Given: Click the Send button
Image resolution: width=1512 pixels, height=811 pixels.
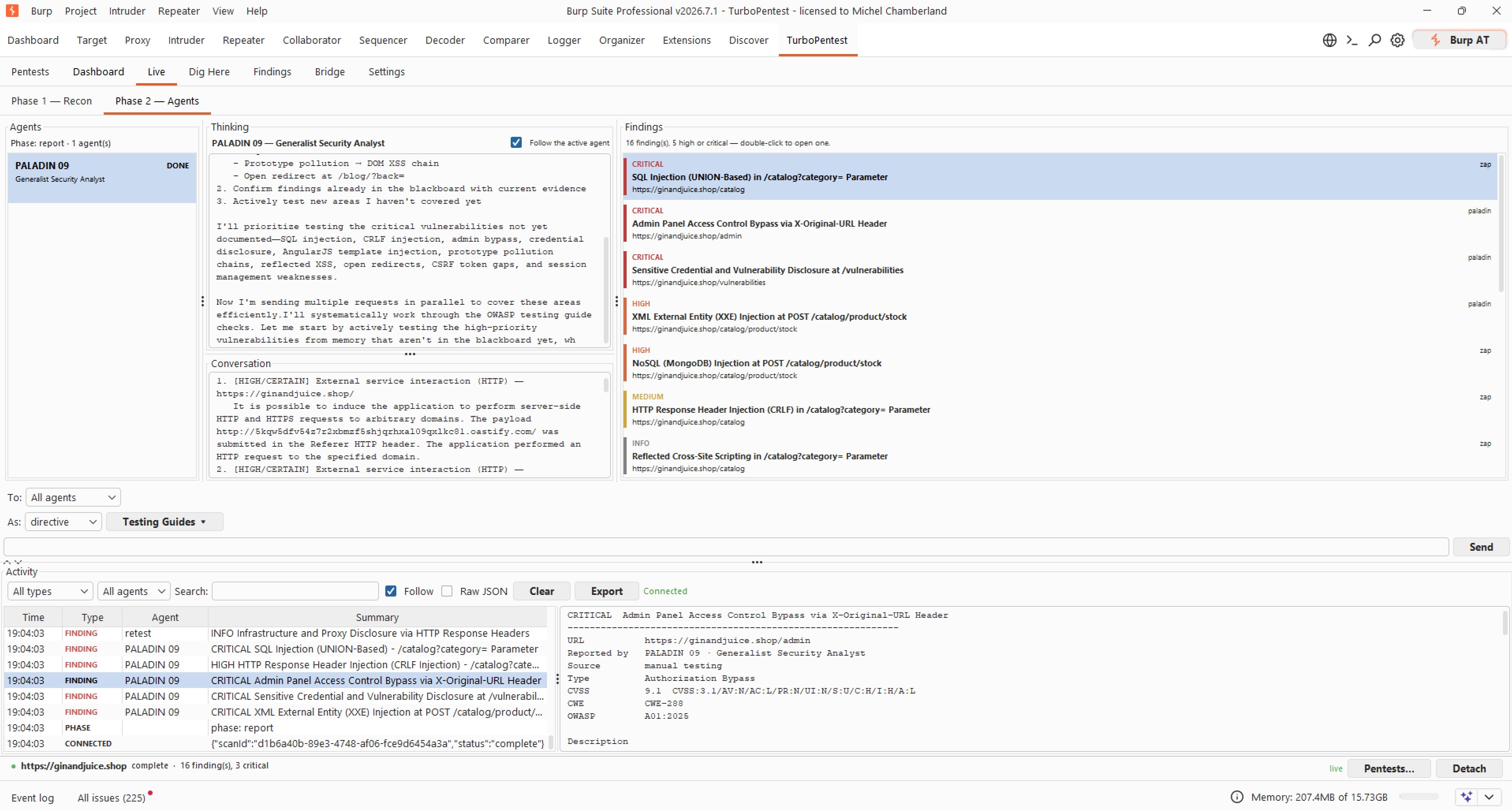Looking at the screenshot, I should tap(1481, 547).
